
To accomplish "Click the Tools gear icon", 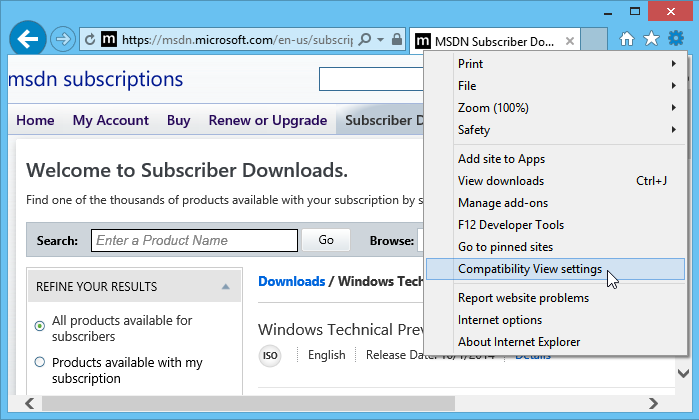I will point(676,38).
